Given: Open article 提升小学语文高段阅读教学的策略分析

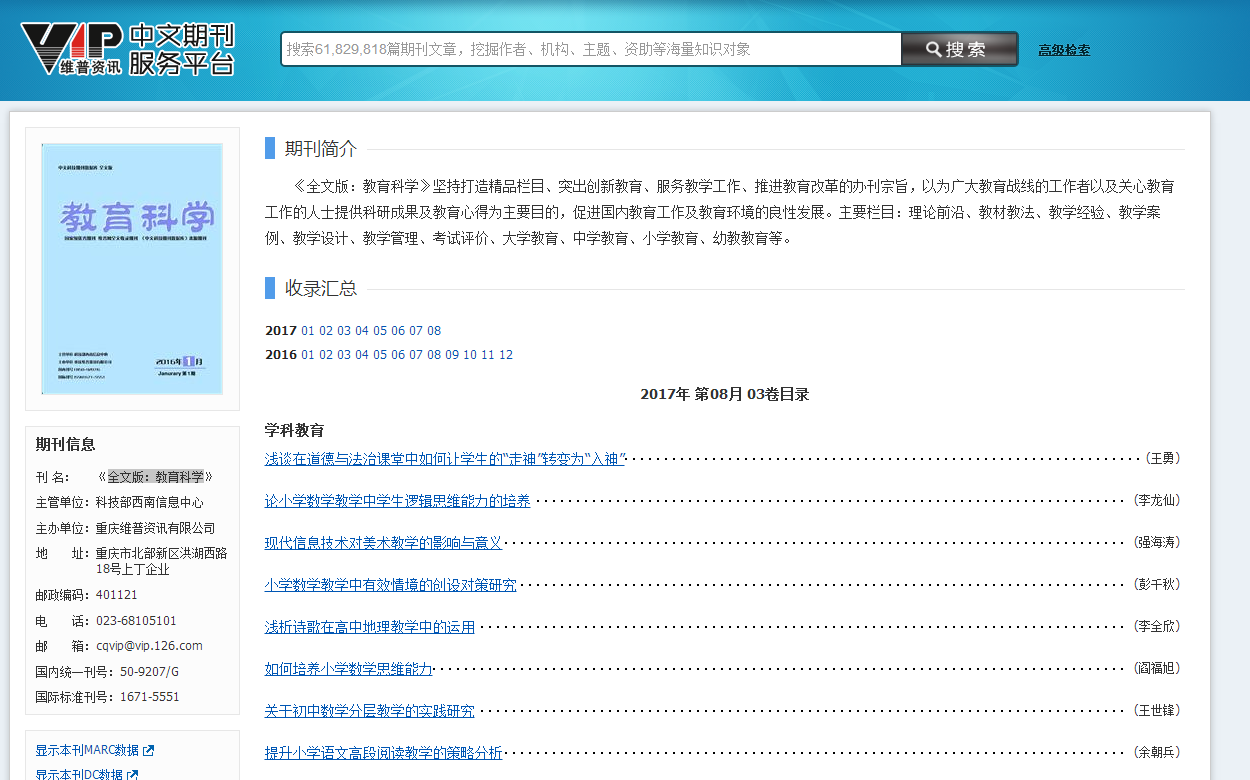Looking at the screenshot, I should point(383,753).
